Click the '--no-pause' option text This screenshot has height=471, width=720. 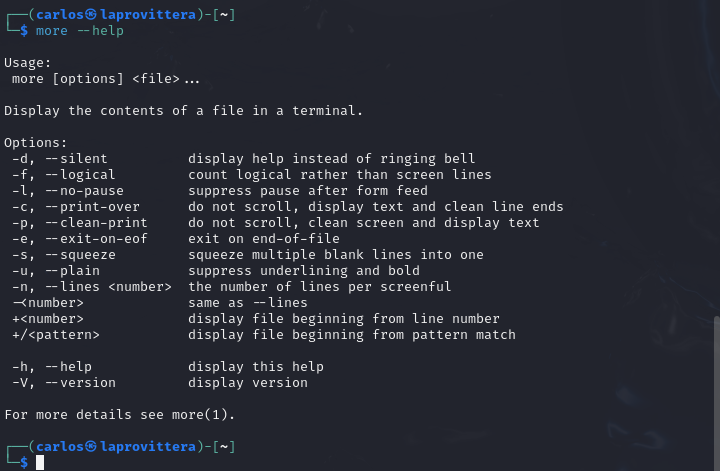point(84,191)
